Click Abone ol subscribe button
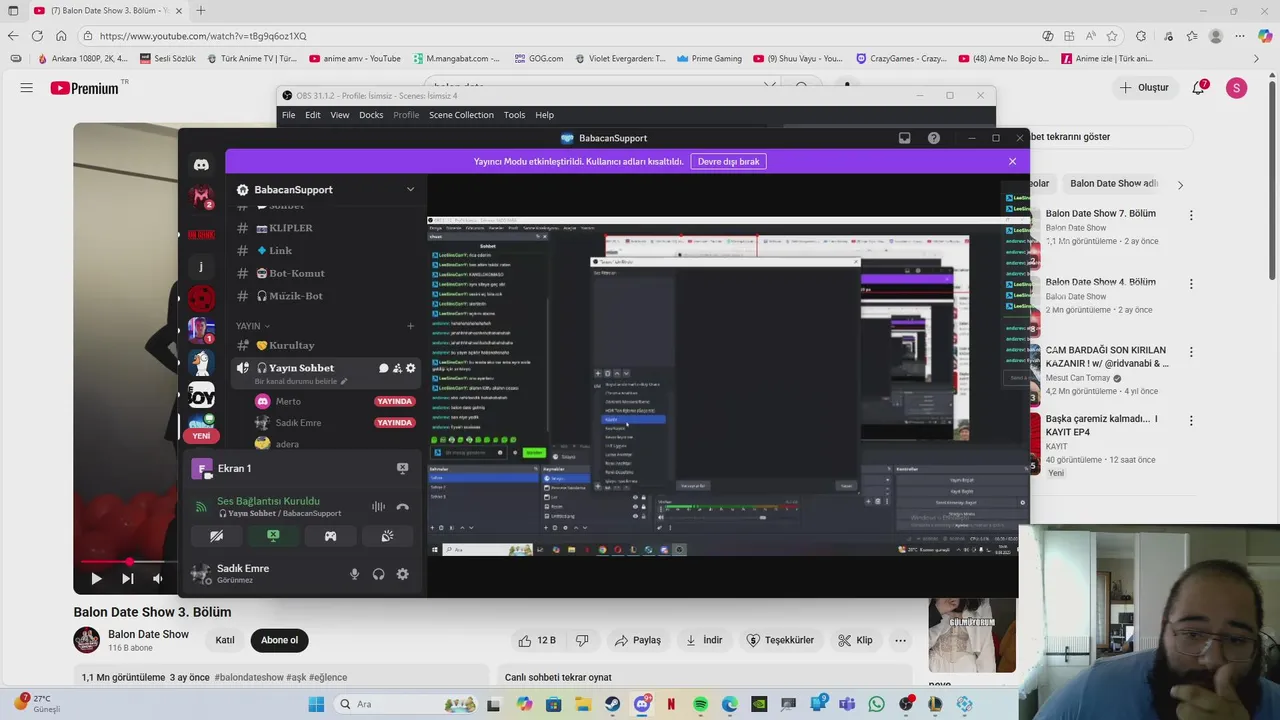Screen dimensions: 1280x720 279,640
